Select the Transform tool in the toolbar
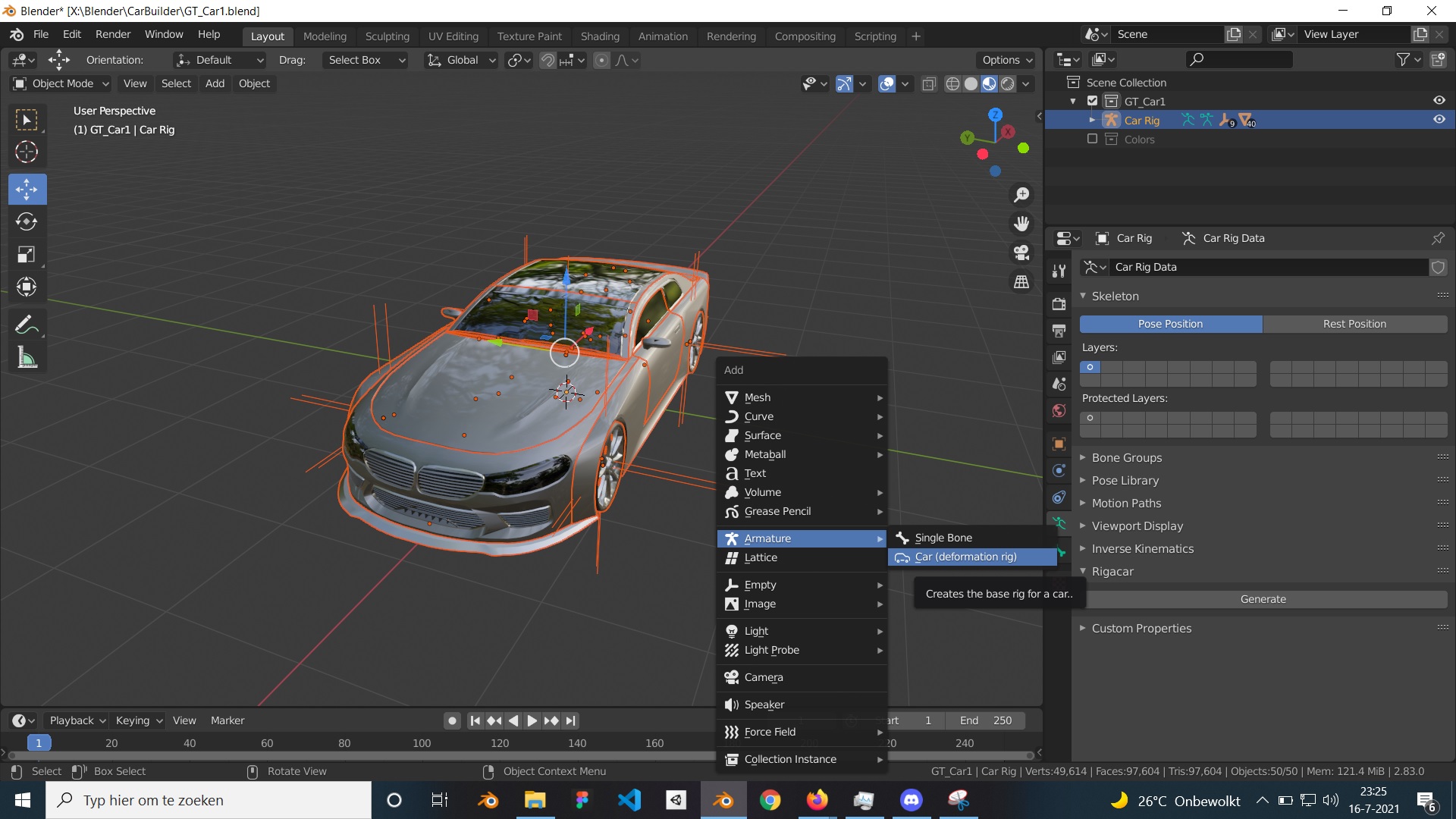Image resolution: width=1456 pixels, height=819 pixels. point(27,287)
